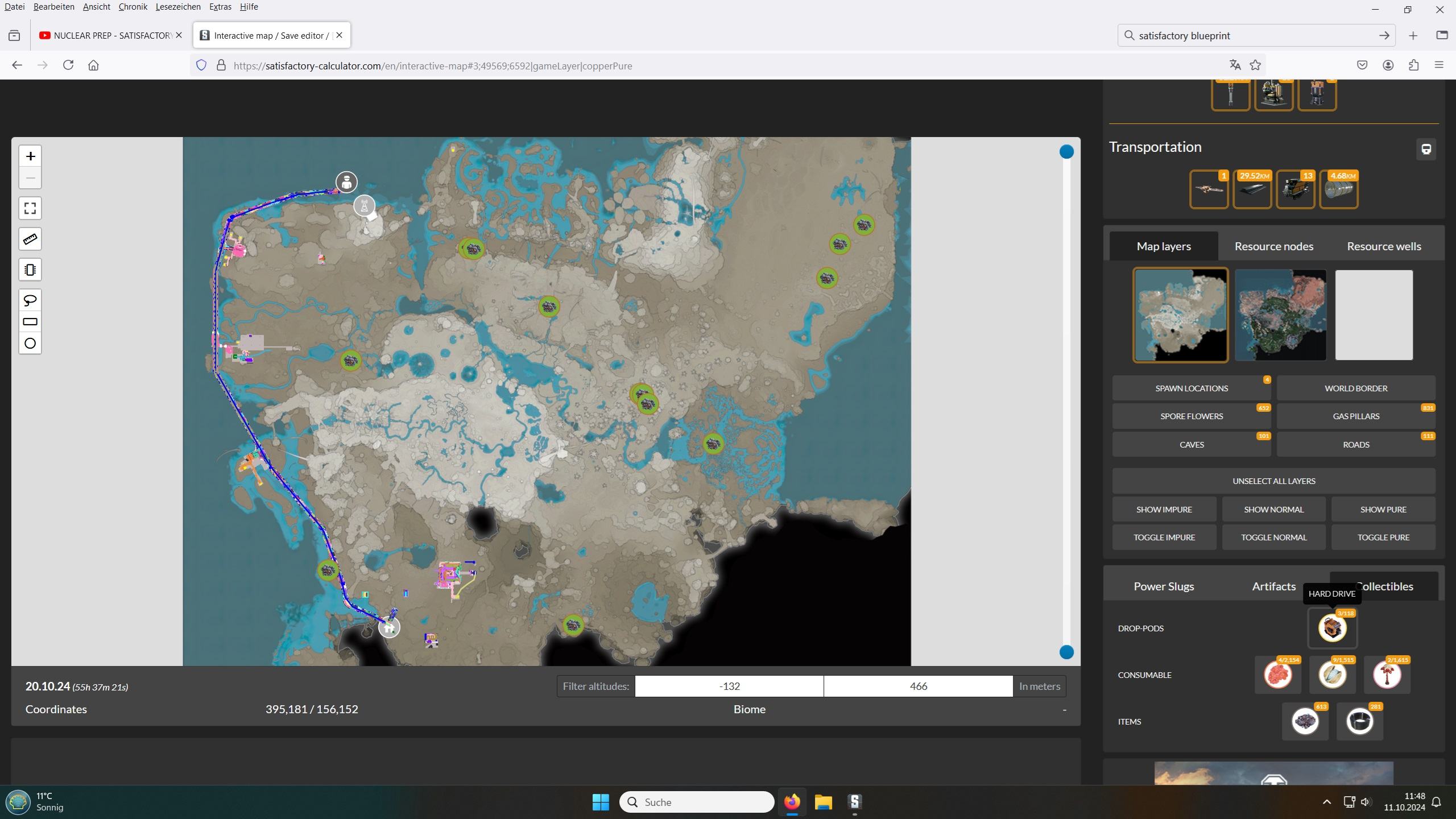This screenshot has width=1456, height=819.
Task: Click Show Normal button
Action: tap(1274, 510)
